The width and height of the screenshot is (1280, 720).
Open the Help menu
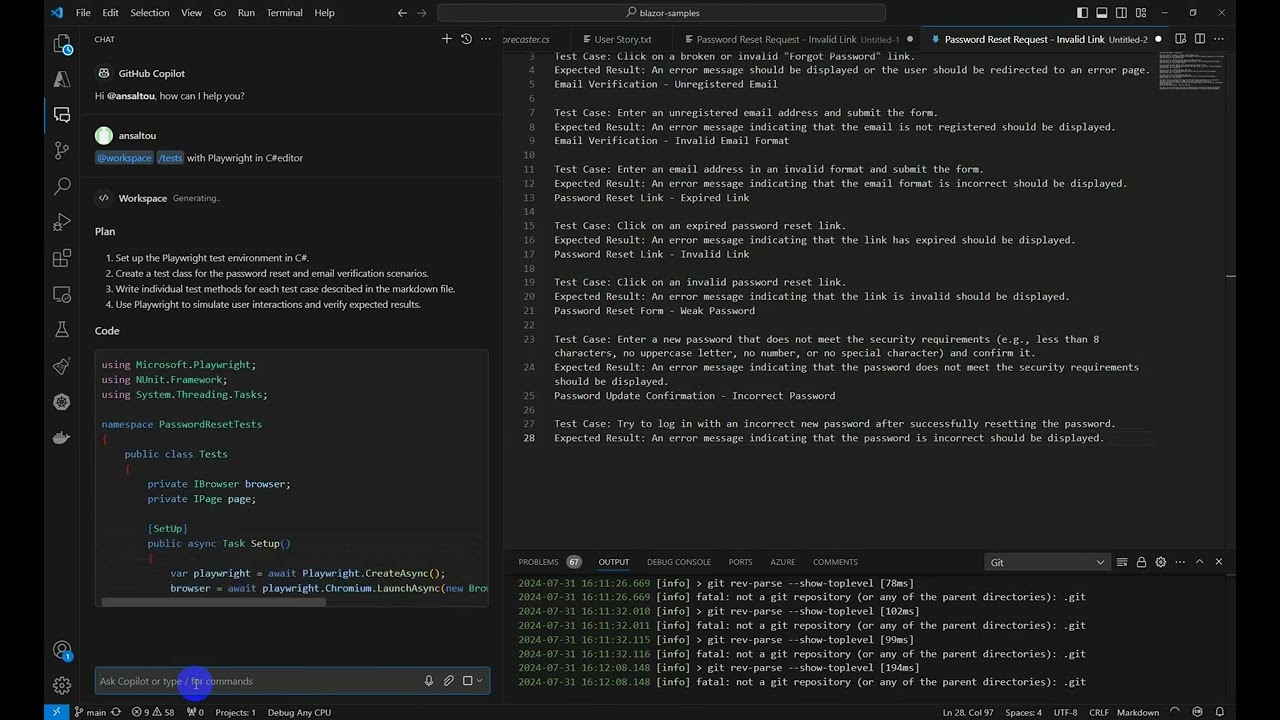[x=325, y=13]
